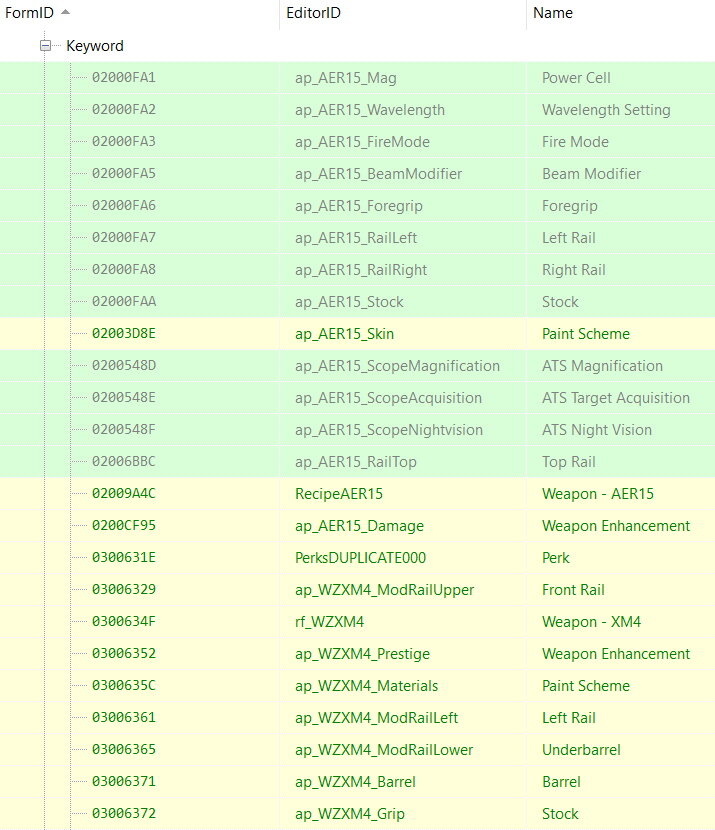
Task: Click EditorID ap_AER15_Skin
Action: (x=344, y=334)
